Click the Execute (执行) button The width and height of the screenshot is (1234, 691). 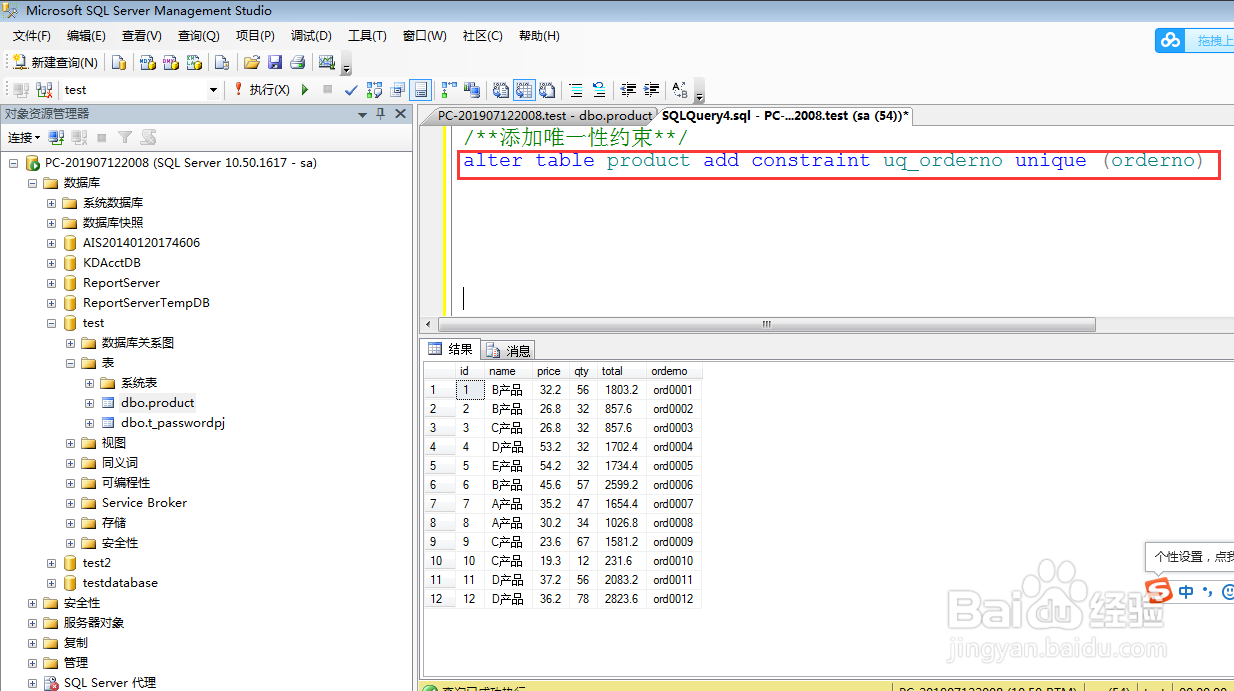262,90
